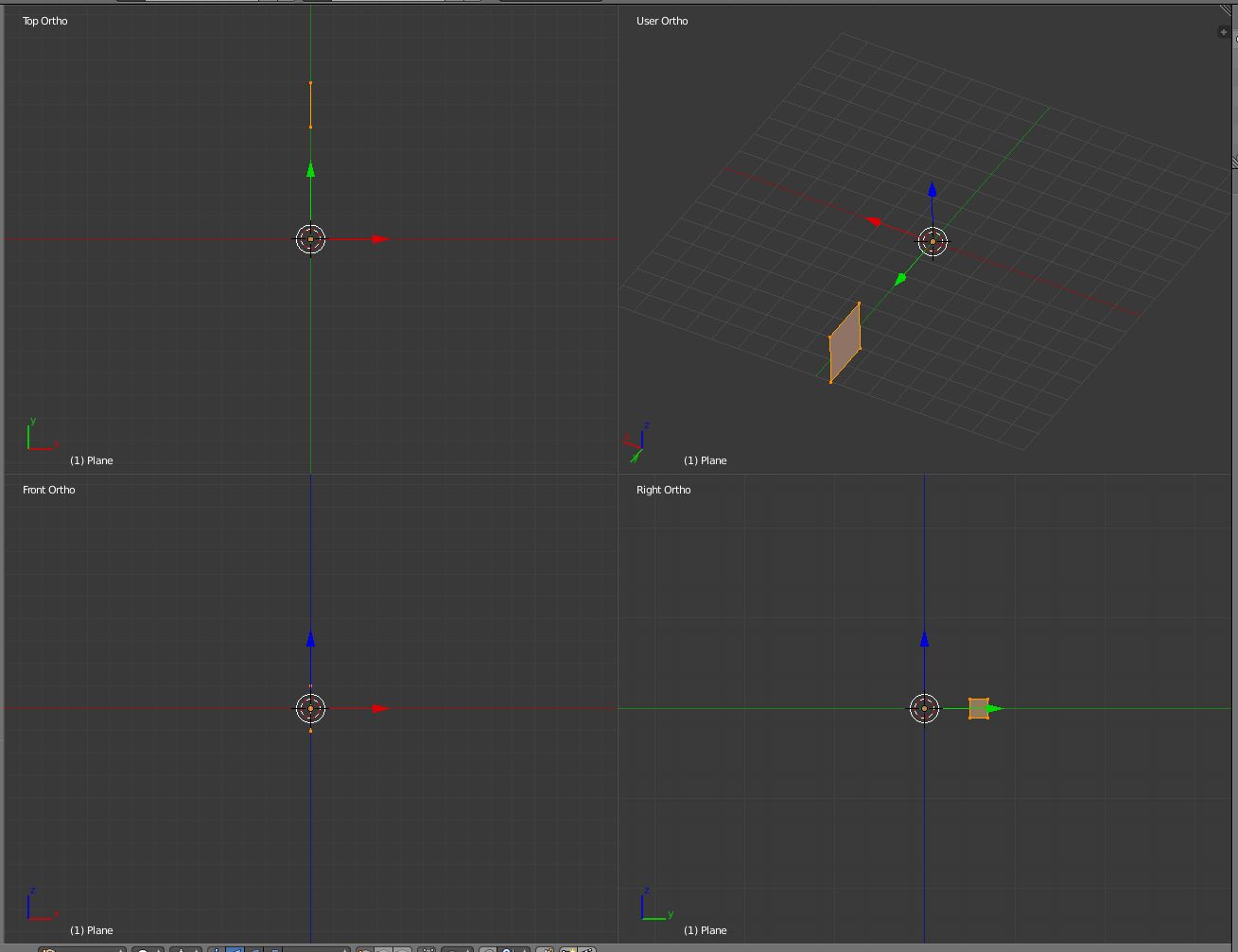Click '(1) Plane' text in Top Ortho view
The width and height of the screenshot is (1238, 952).
tap(92, 460)
